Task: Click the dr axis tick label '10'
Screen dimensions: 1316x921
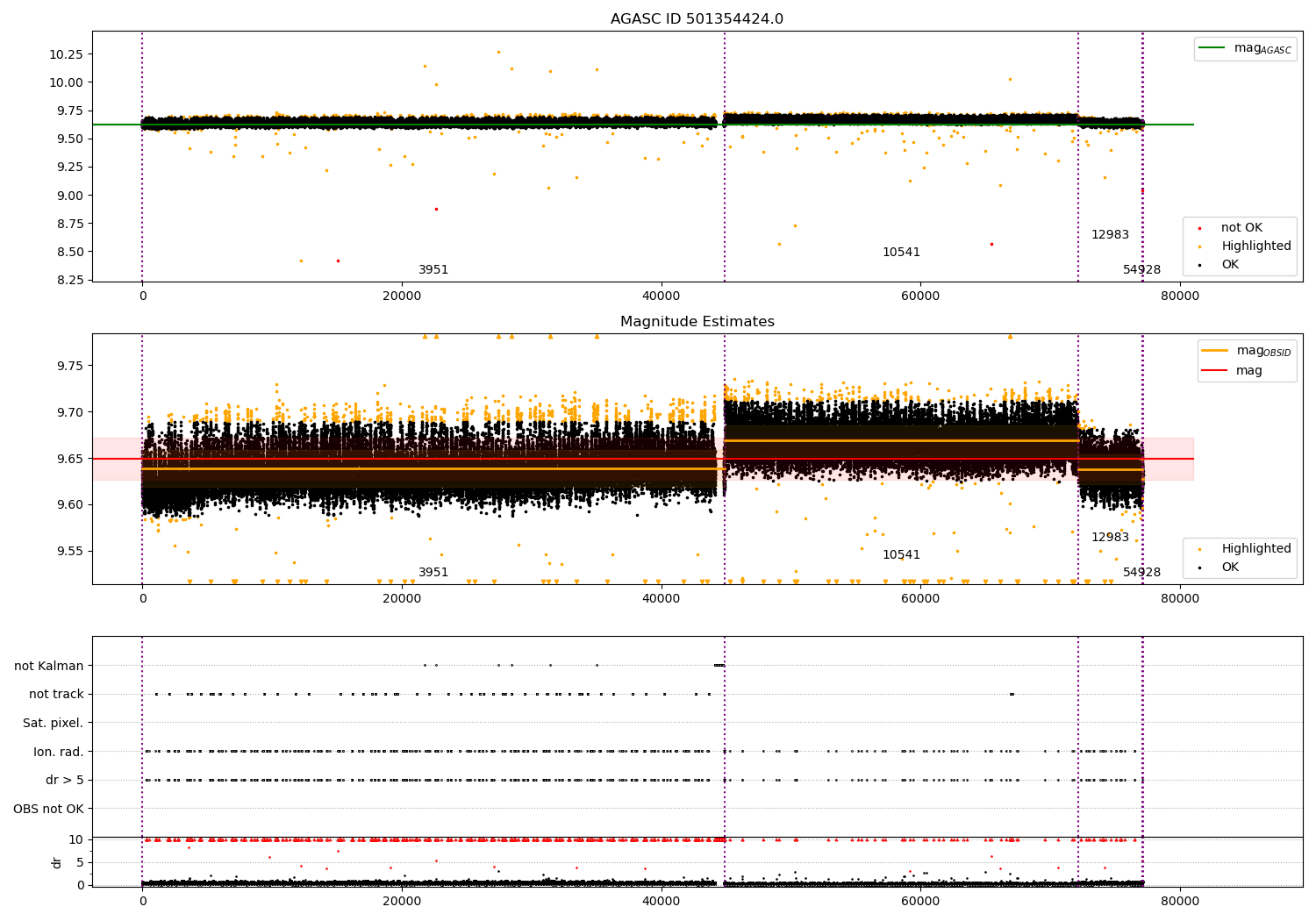Action: [x=76, y=839]
